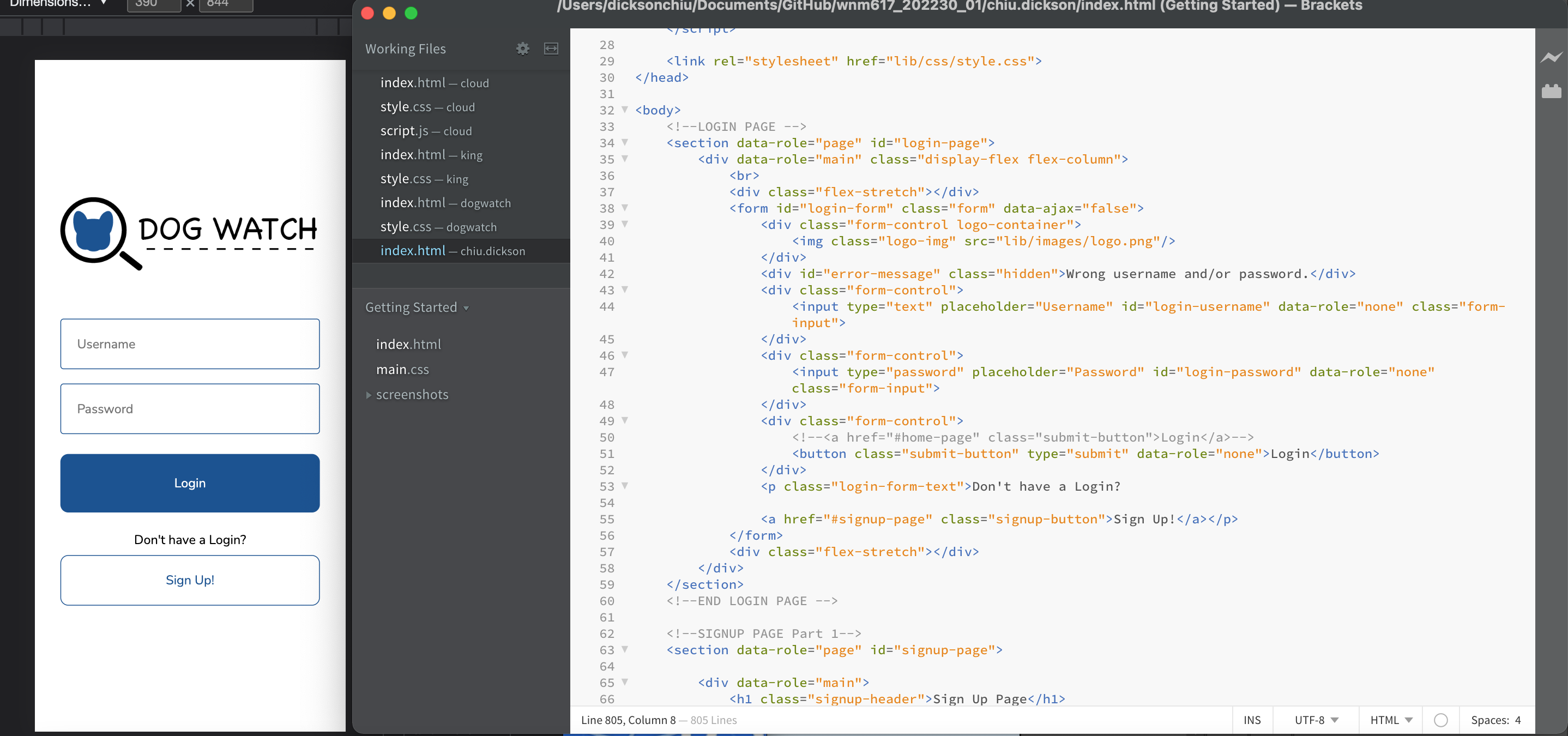The width and height of the screenshot is (1568, 736).
Task: Click the Login button on the preview
Action: [190, 483]
